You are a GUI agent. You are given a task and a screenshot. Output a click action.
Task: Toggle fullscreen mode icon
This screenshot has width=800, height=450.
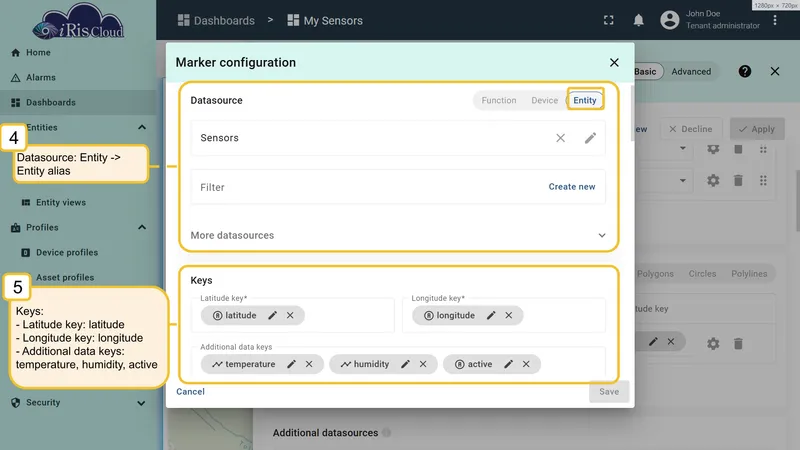click(609, 20)
